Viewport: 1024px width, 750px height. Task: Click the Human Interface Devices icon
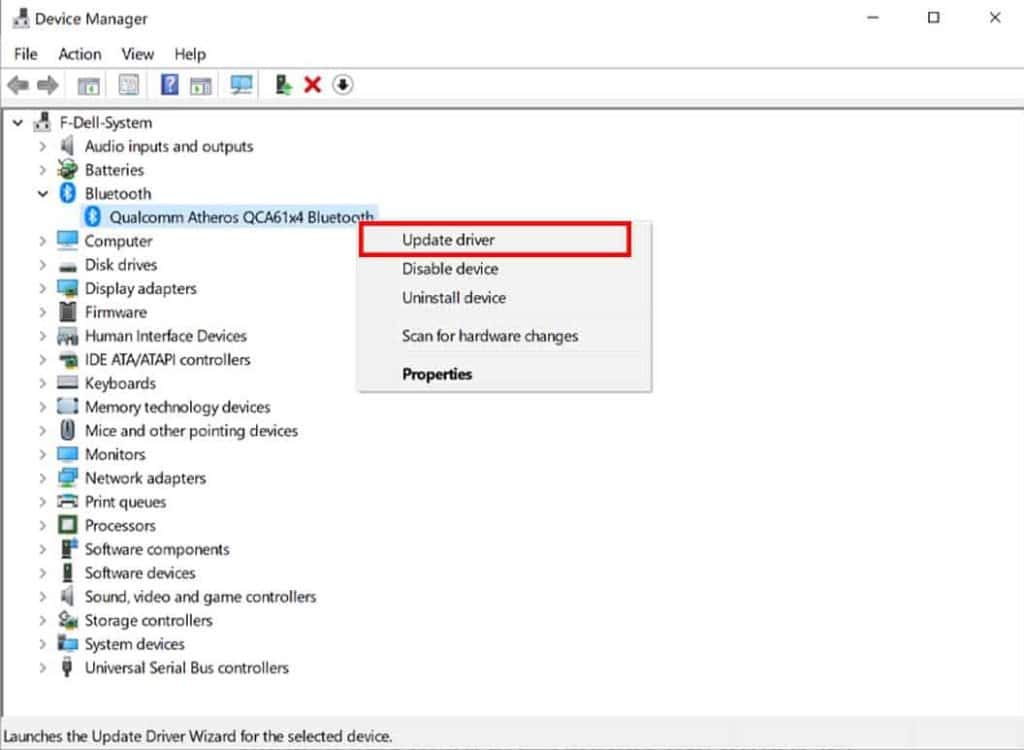(67, 336)
